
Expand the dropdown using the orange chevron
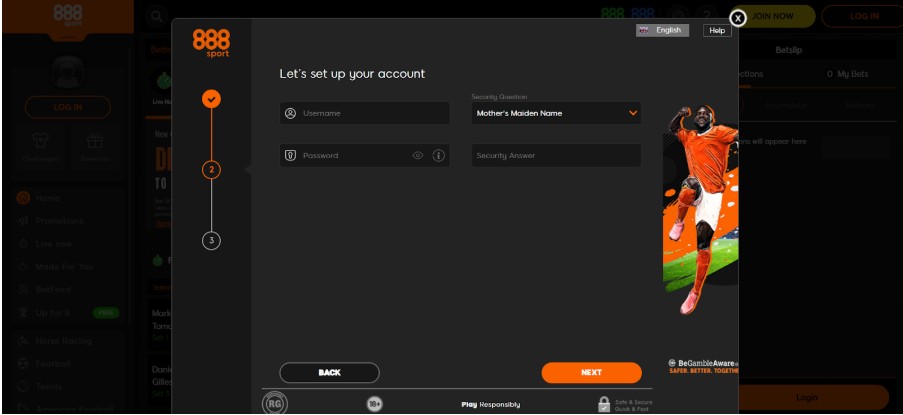coord(632,113)
